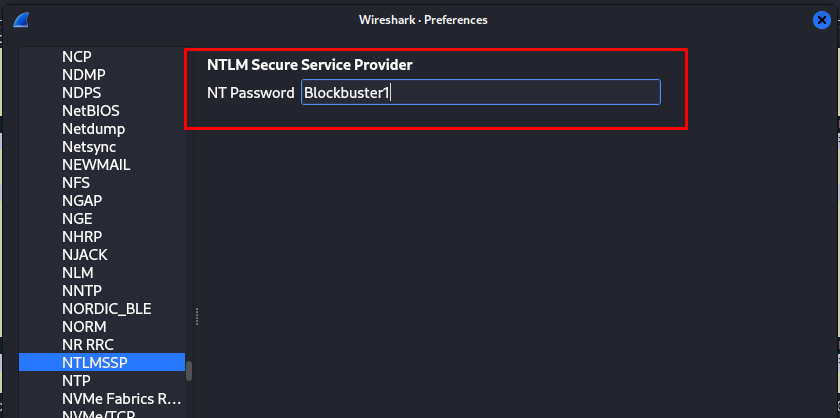The image size is (840, 418).
Task: Select the NetBIOS protocol item
Action: (x=90, y=111)
